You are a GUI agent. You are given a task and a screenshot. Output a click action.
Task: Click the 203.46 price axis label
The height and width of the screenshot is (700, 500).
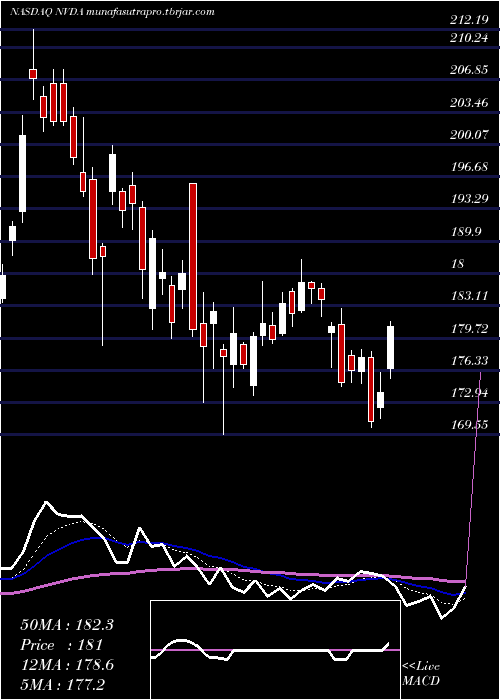[x=468, y=103]
